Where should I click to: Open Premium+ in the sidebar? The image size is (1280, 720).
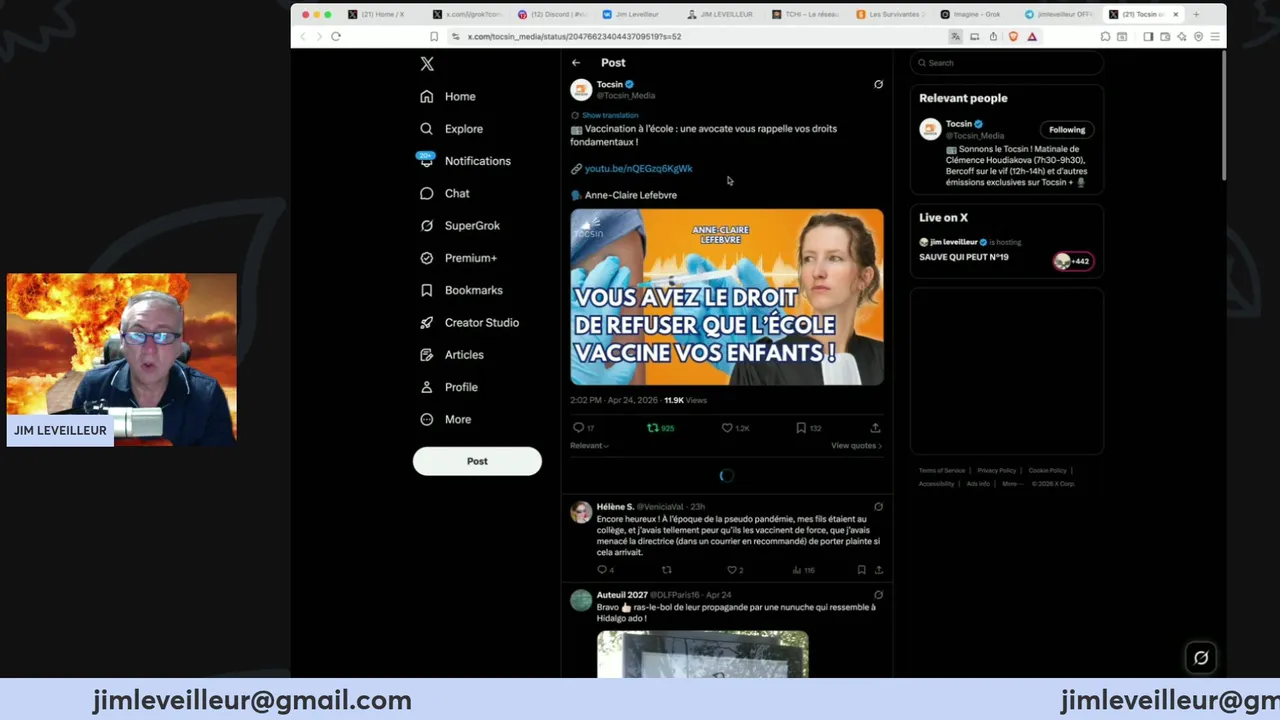459,258
